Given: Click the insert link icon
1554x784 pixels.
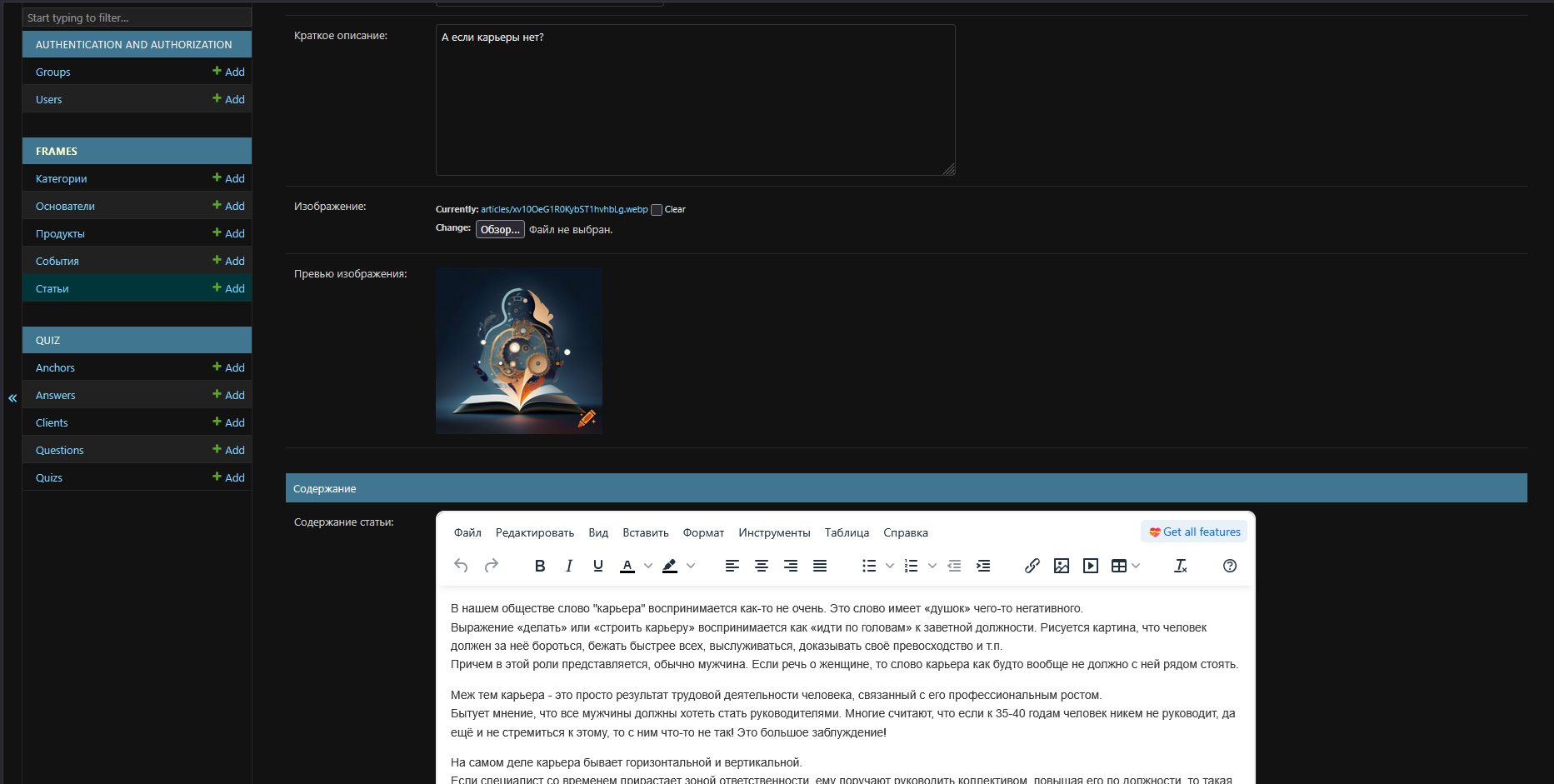Looking at the screenshot, I should pos(1032,566).
